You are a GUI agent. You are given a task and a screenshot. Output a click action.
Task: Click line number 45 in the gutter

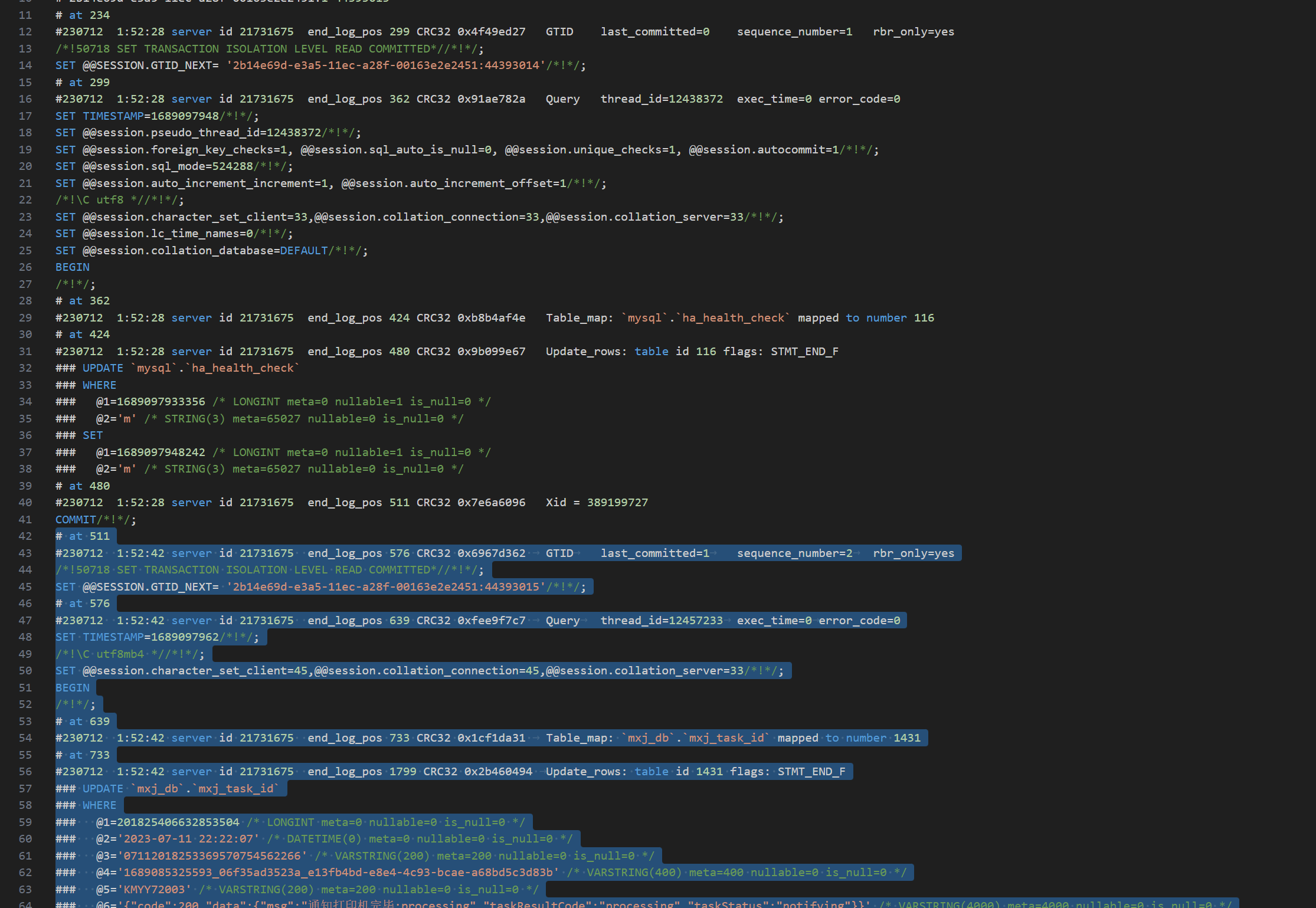[x=25, y=587]
